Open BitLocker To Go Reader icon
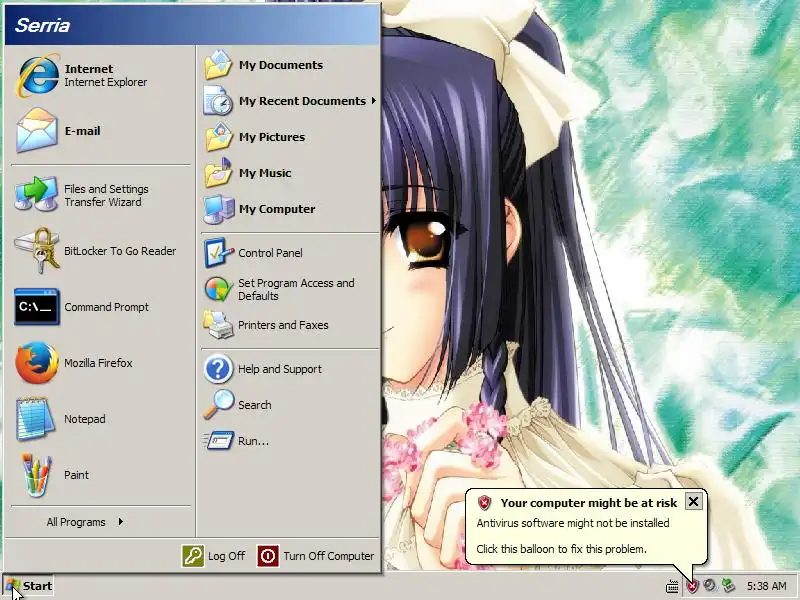Image resolution: width=800 pixels, height=600 pixels. [37, 251]
